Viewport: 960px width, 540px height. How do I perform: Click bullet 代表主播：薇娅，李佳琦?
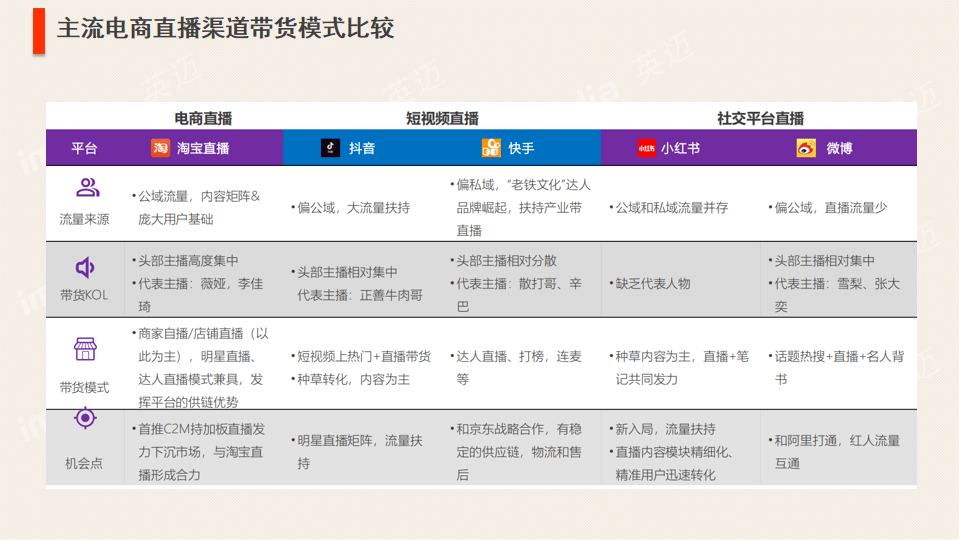[x=197, y=295]
